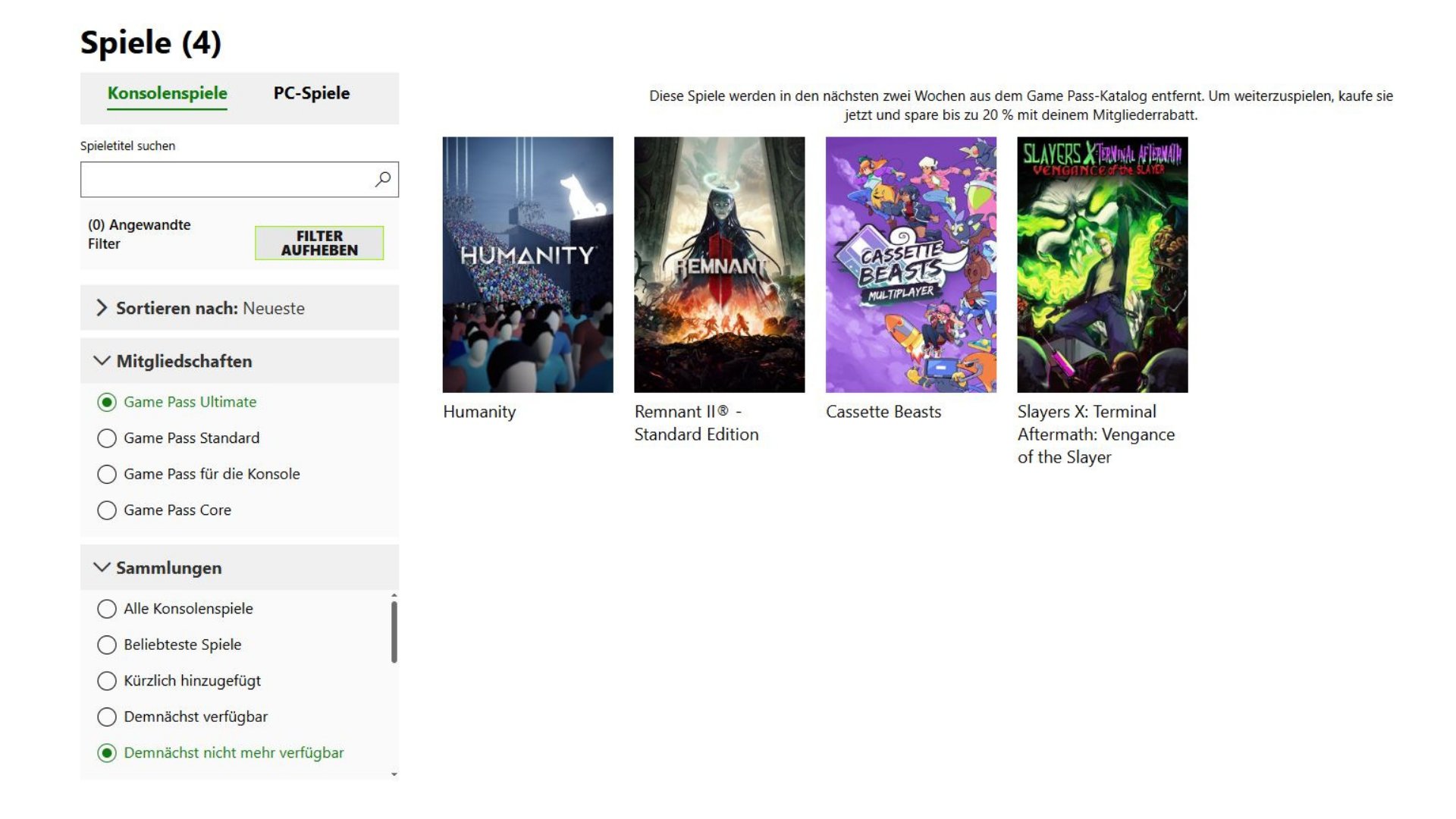Viewport: 1456px width, 819px height.
Task: Collapse the Sammlungen section chevron
Action: pyautogui.click(x=102, y=567)
